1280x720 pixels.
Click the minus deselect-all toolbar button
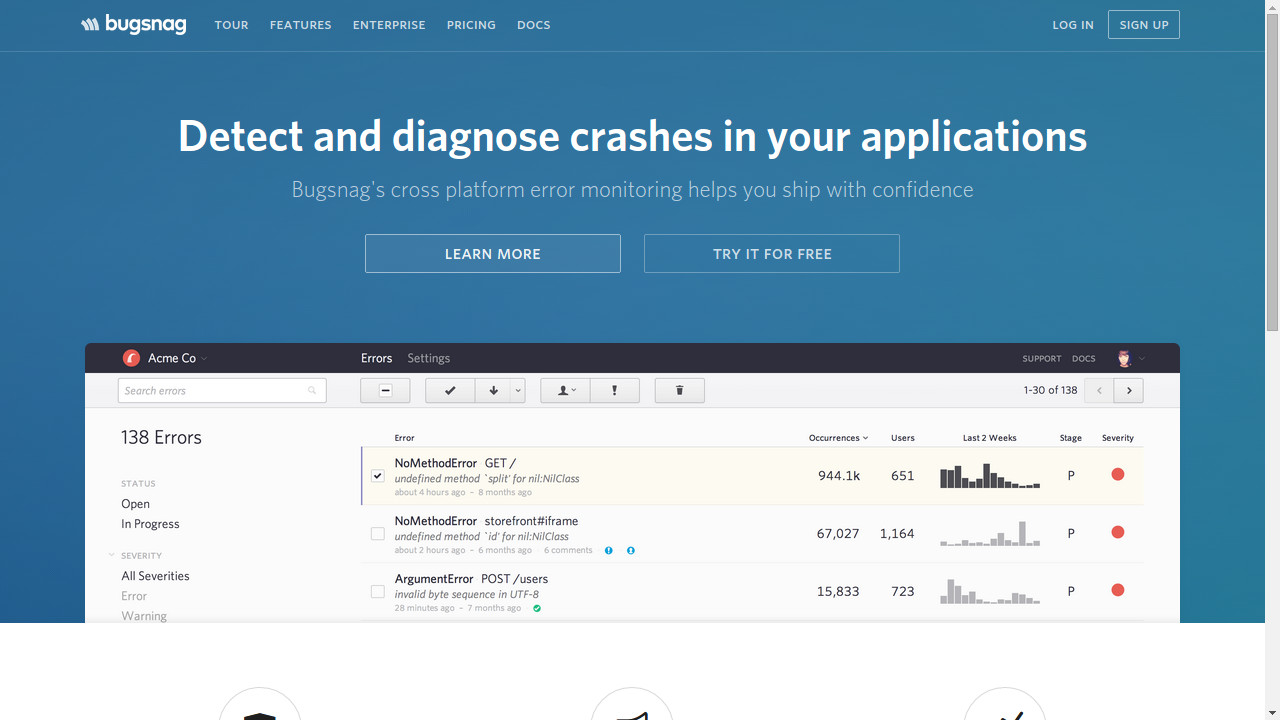point(385,391)
